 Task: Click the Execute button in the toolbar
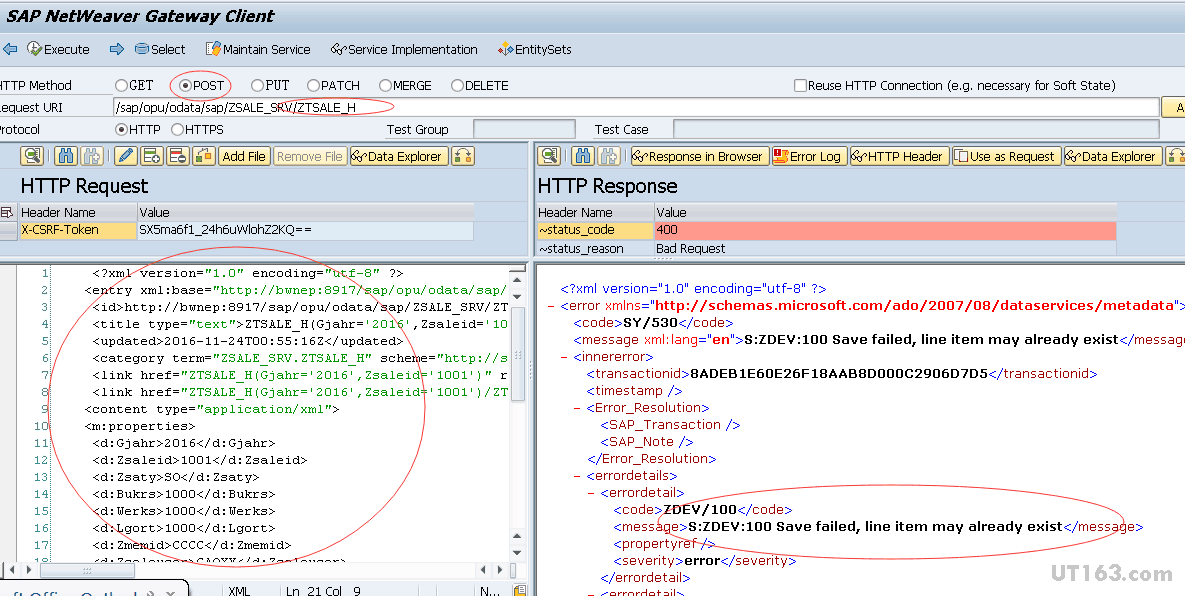(x=58, y=49)
